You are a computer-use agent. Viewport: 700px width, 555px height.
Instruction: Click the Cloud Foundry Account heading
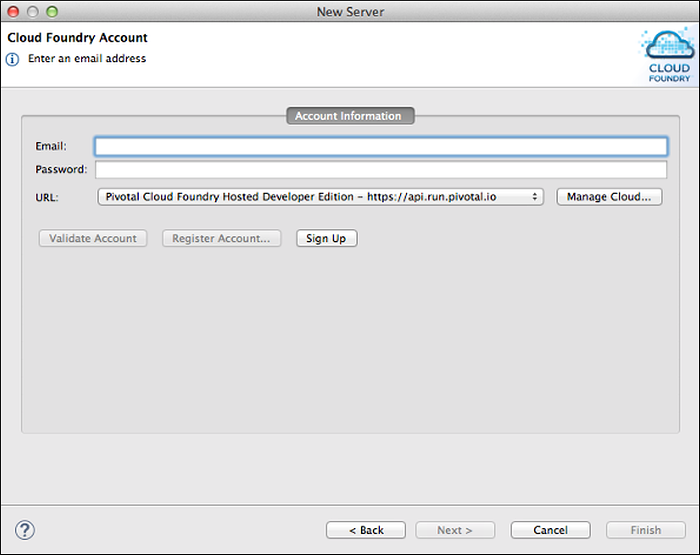pos(77,38)
